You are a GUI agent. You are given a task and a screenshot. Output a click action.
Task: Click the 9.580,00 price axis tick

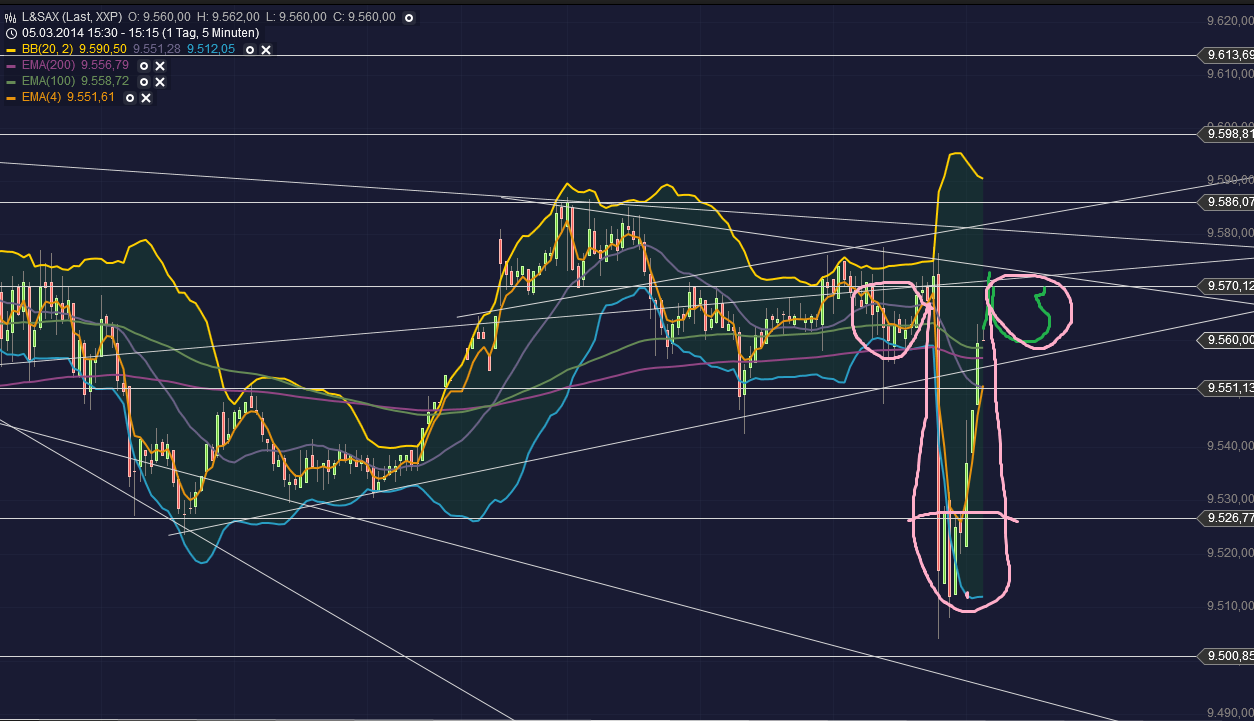1230,233
